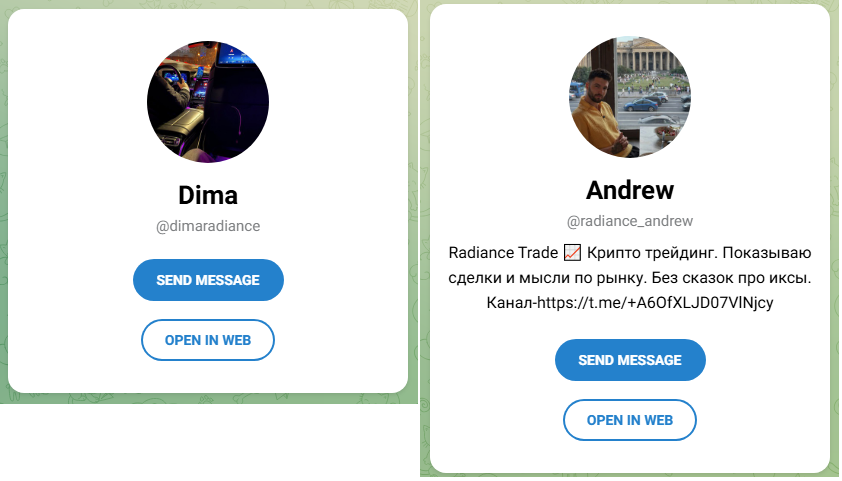Image resolution: width=842 pixels, height=481 pixels.
Task: Send a message to Andrew
Action: point(630,360)
